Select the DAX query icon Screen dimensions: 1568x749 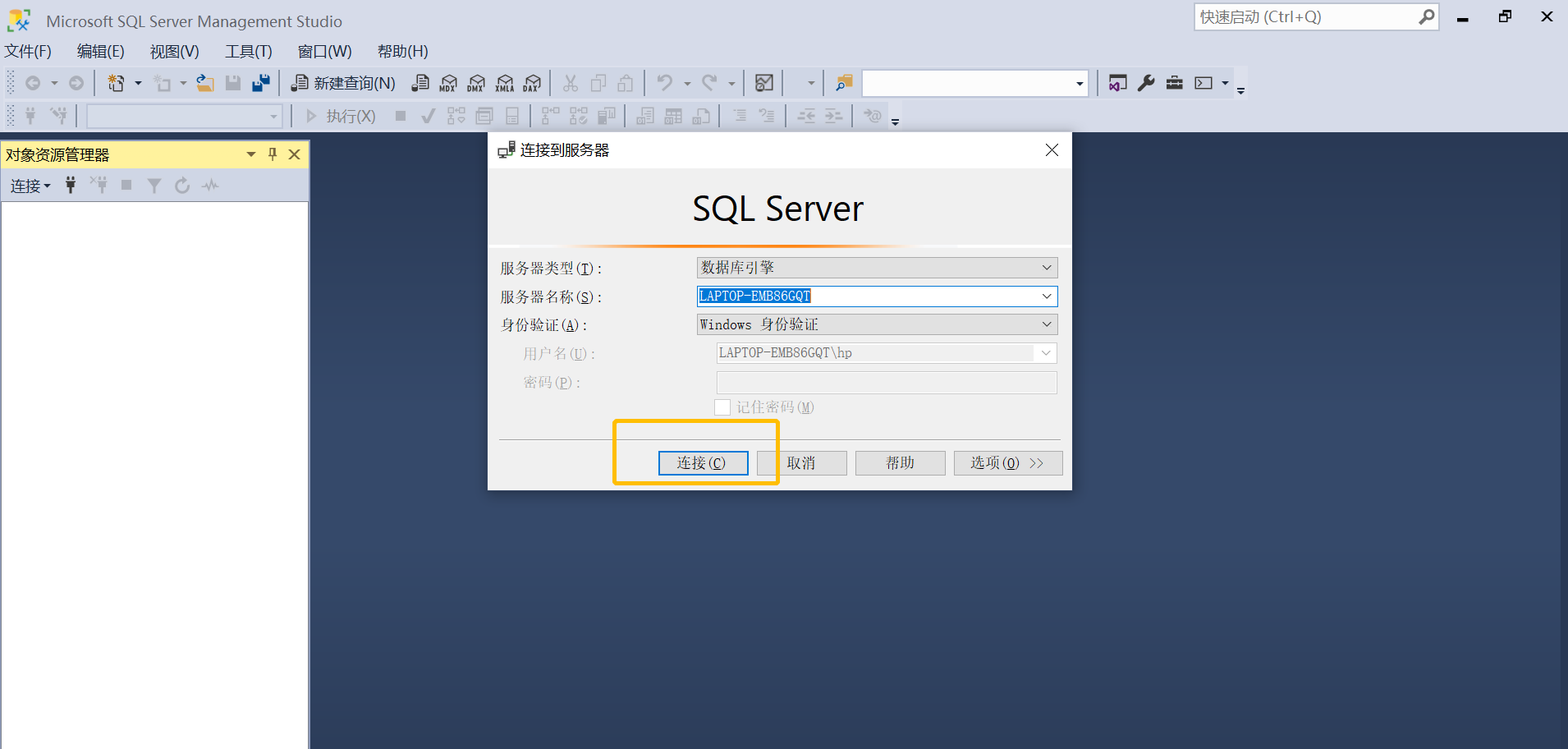[532, 82]
